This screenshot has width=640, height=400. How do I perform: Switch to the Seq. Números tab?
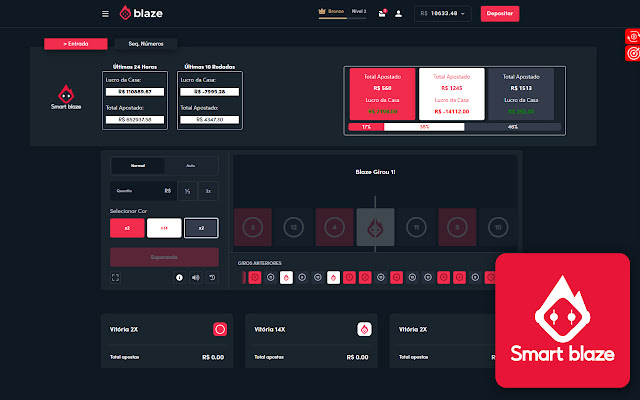click(146, 44)
